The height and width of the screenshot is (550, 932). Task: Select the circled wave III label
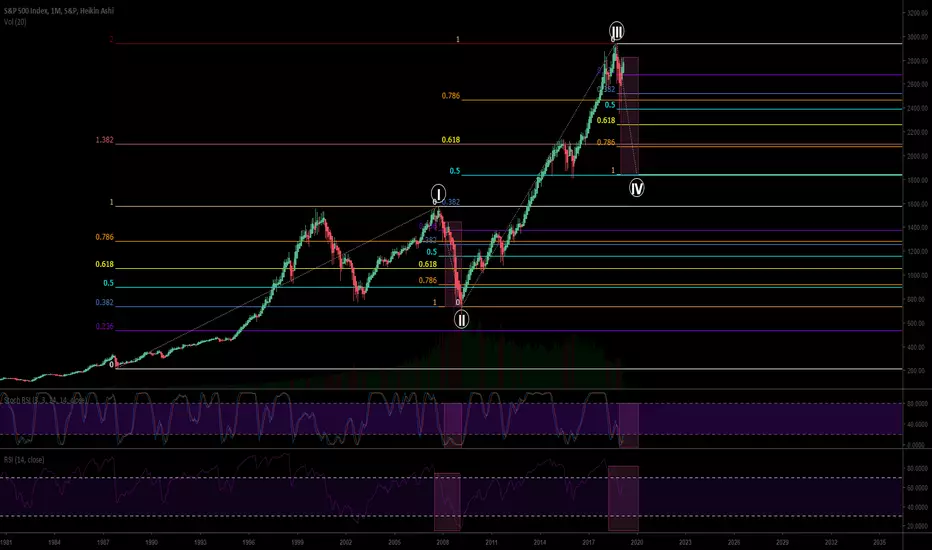pos(616,31)
